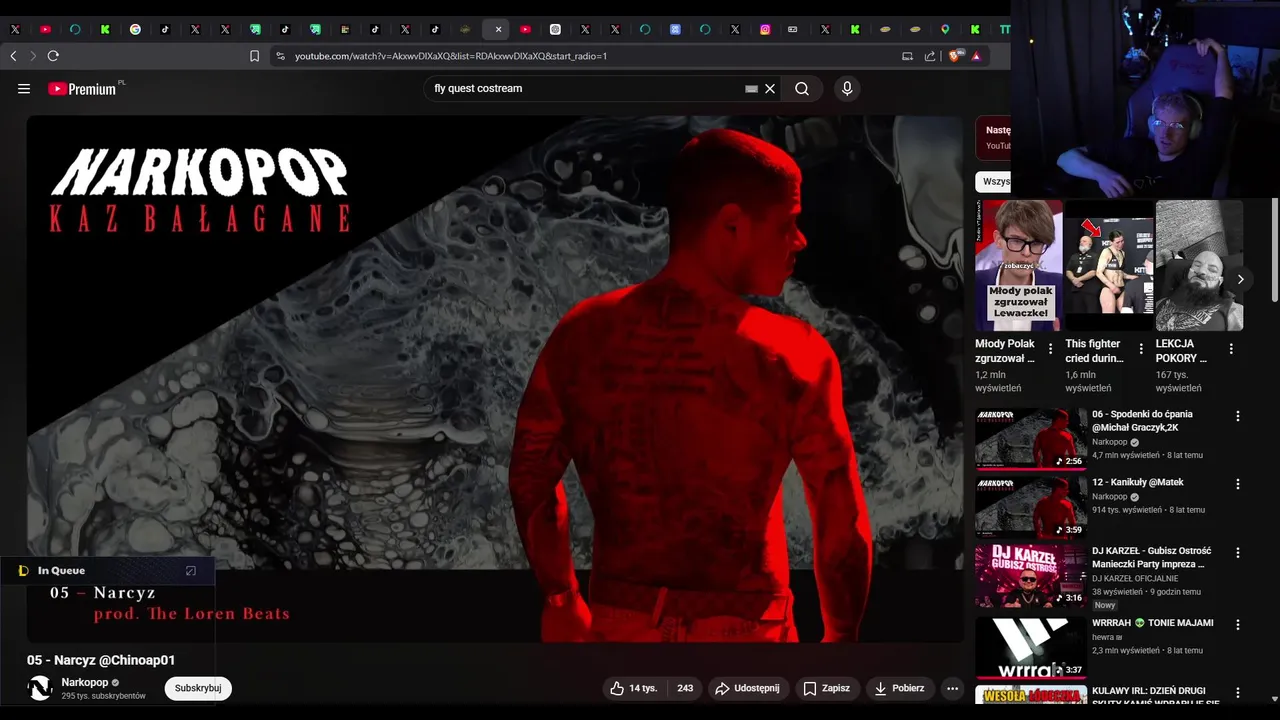This screenshot has height=720, width=1280.
Task: Open options for '12 - Kanikuły @Matek'
Action: pyautogui.click(x=1238, y=484)
